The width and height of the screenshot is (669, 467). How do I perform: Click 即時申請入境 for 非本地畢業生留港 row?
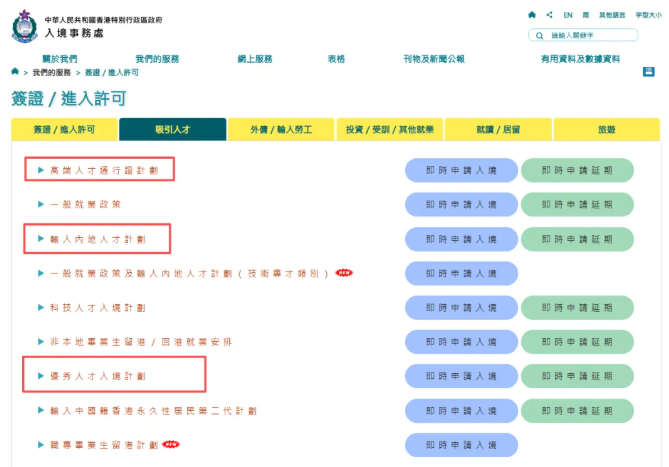tap(461, 342)
